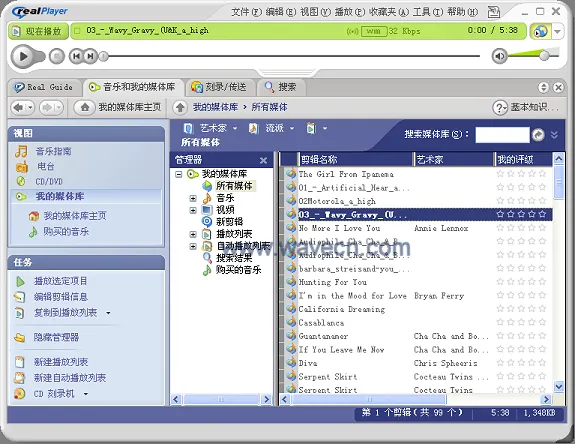This screenshot has width=575, height=444.
Task: Open 音乐指南 in the sidebar
Action: 53,151
